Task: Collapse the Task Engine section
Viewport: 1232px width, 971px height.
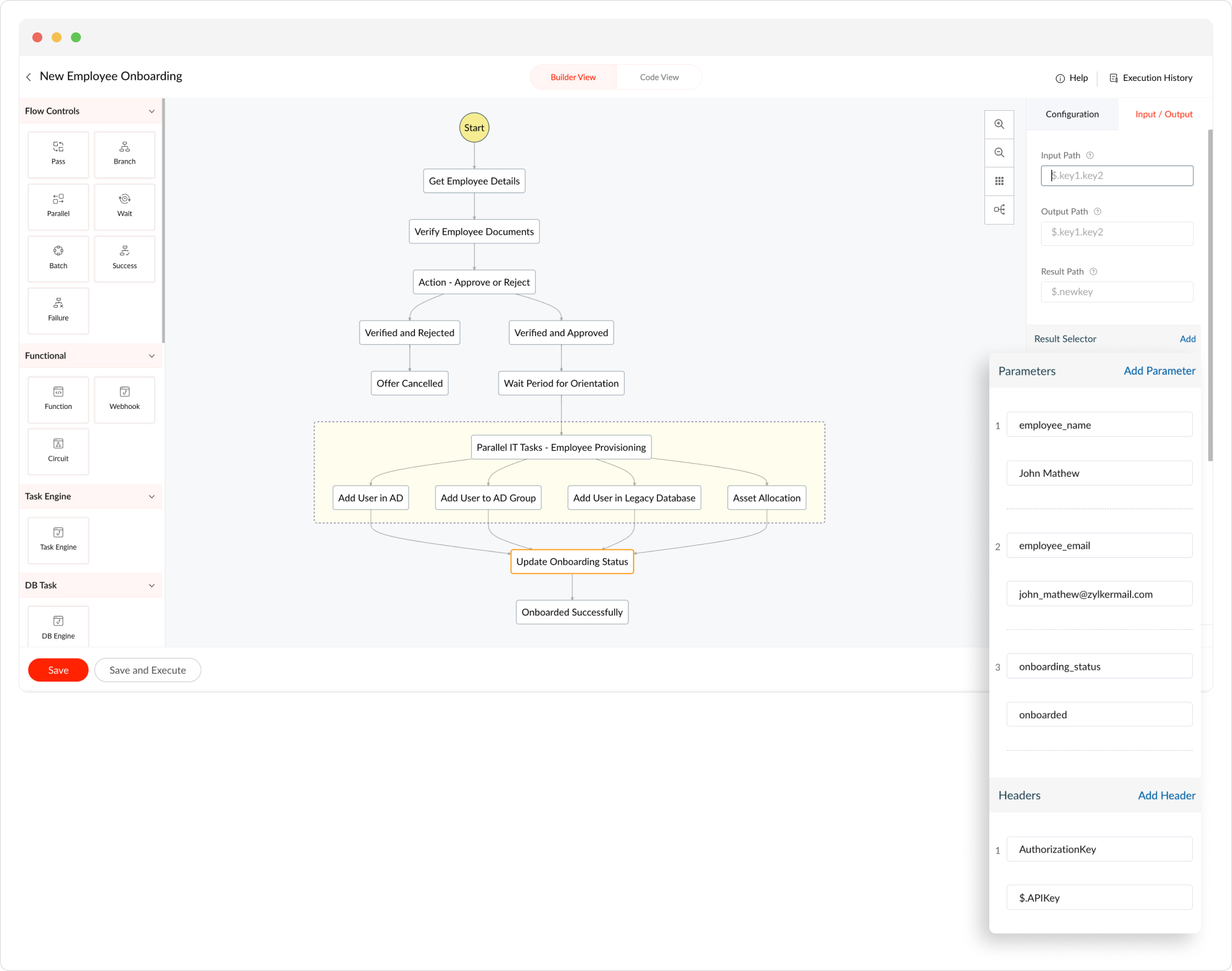Action: coord(151,497)
